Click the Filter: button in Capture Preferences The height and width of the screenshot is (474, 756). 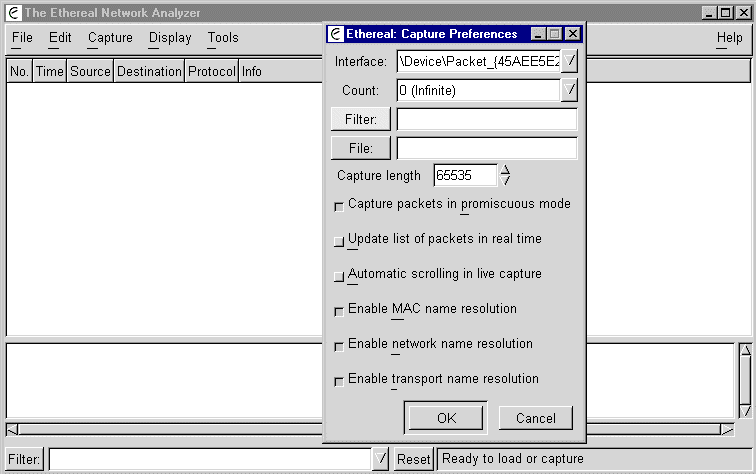(x=361, y=119)
